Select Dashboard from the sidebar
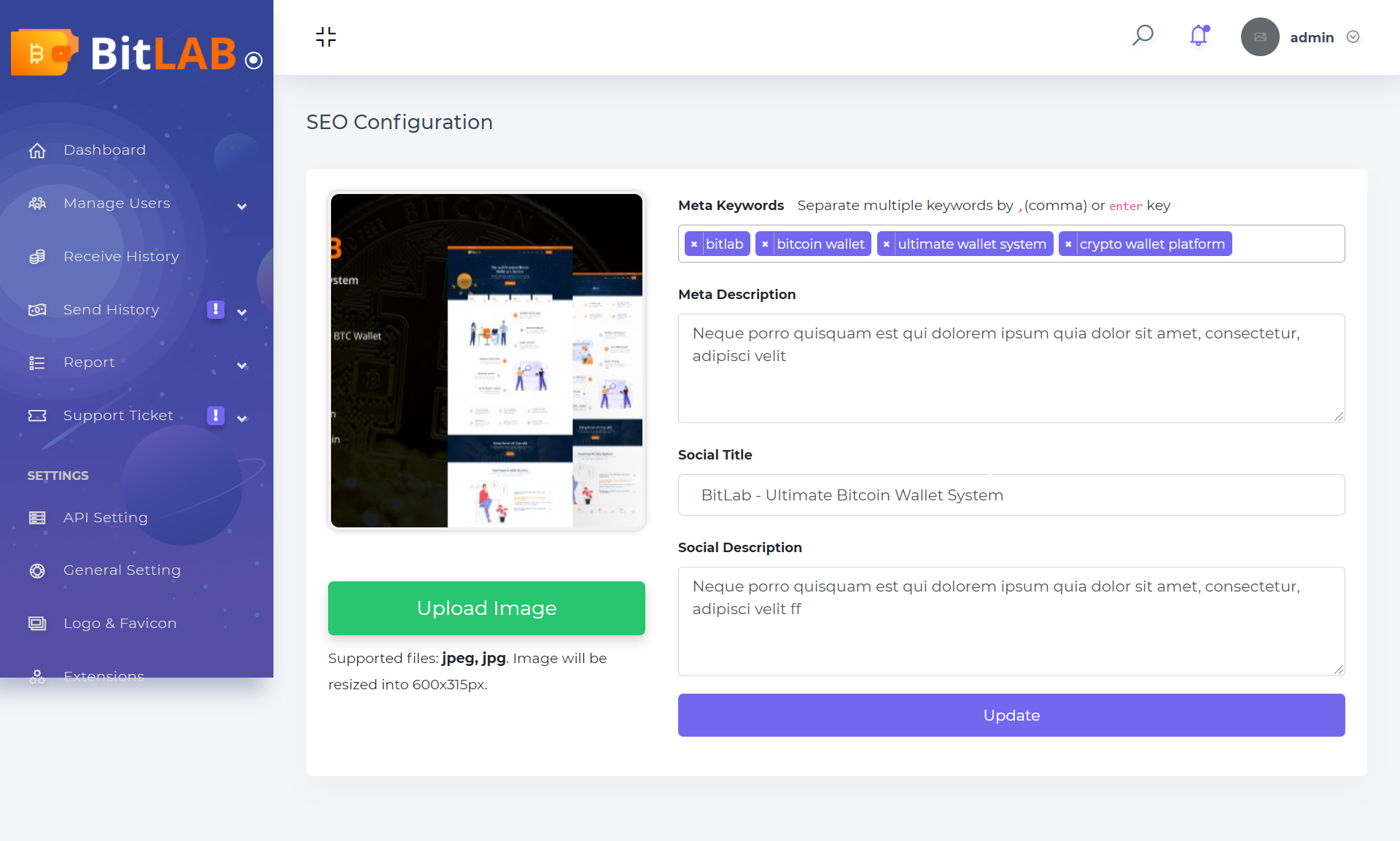Screen dimensions: 1400x841 click(x=104, y=150)
